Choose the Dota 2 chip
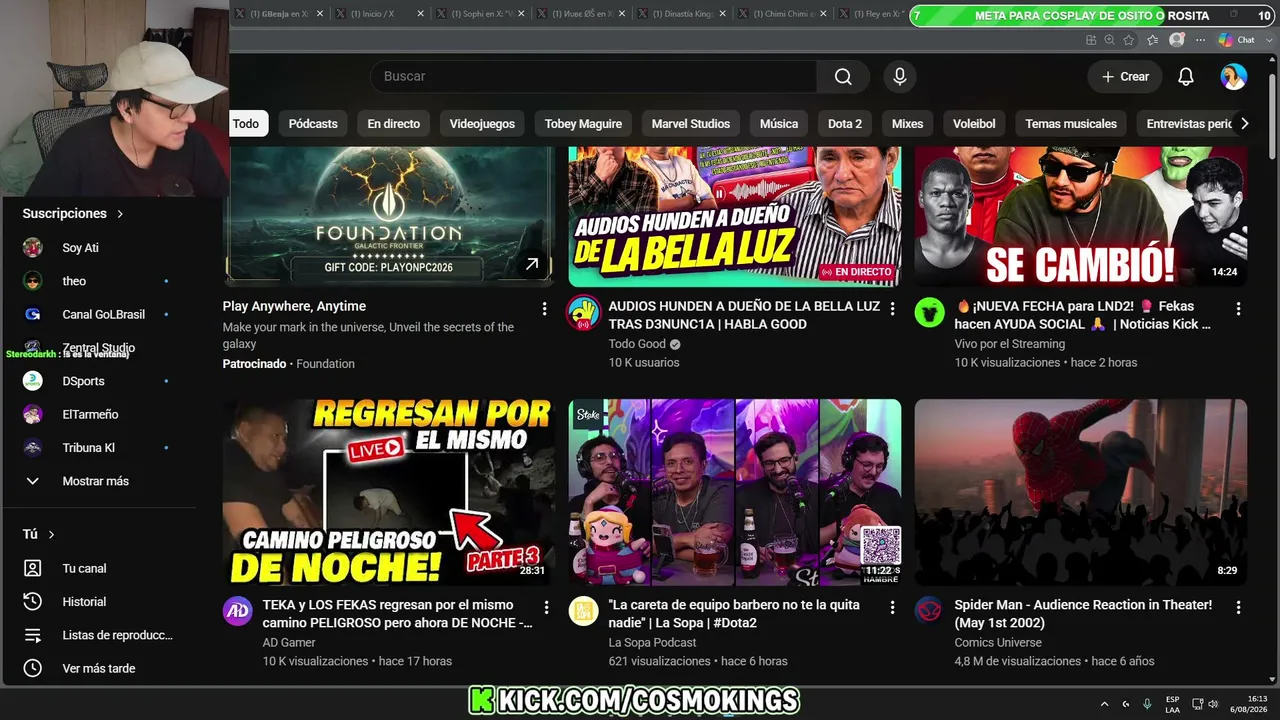Viewport: 1280px width, 720px height. click(x=845, y=124)
